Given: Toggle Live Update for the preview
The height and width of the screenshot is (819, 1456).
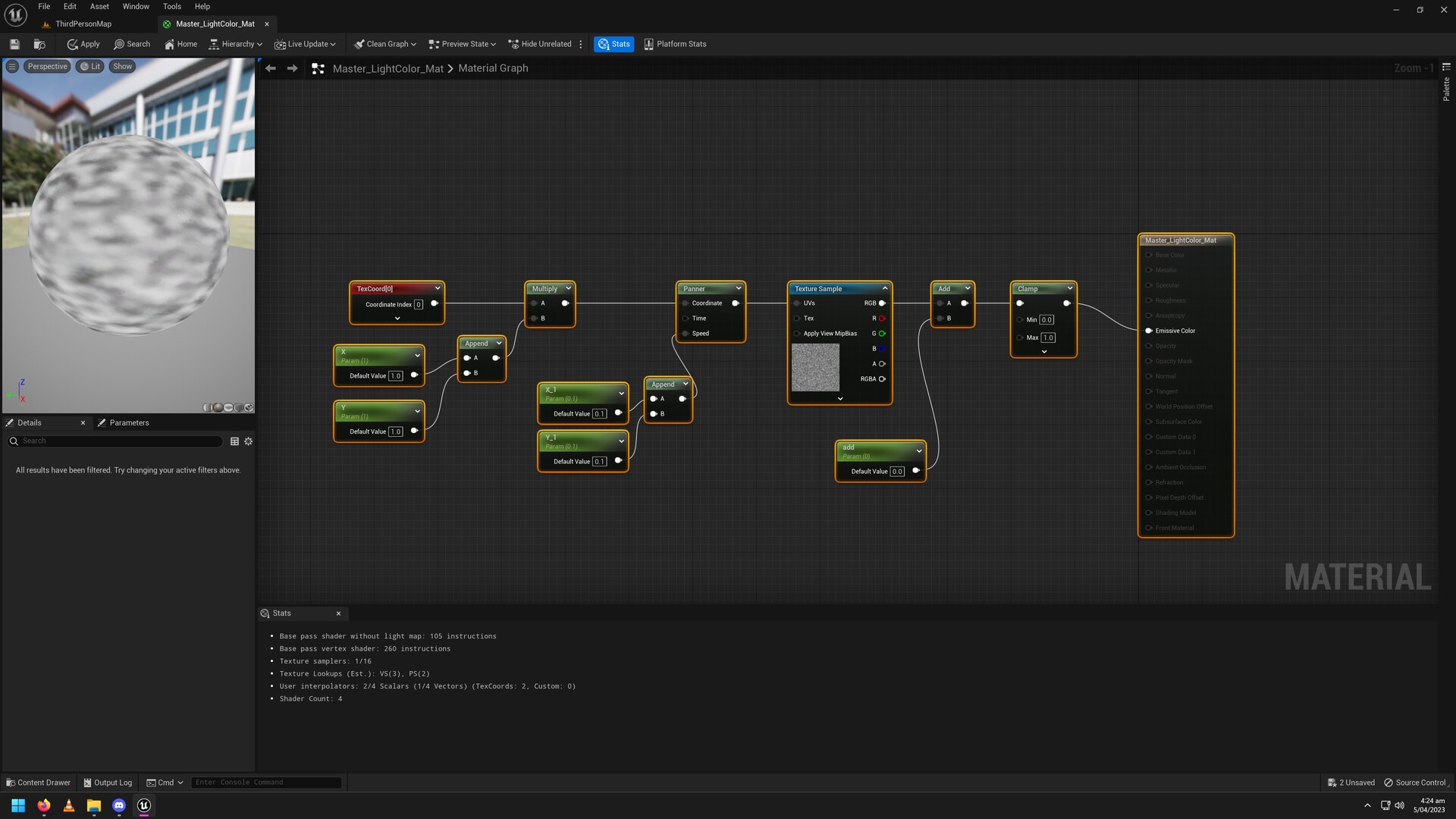Looking at the screenshot, I should pos(304,43).
